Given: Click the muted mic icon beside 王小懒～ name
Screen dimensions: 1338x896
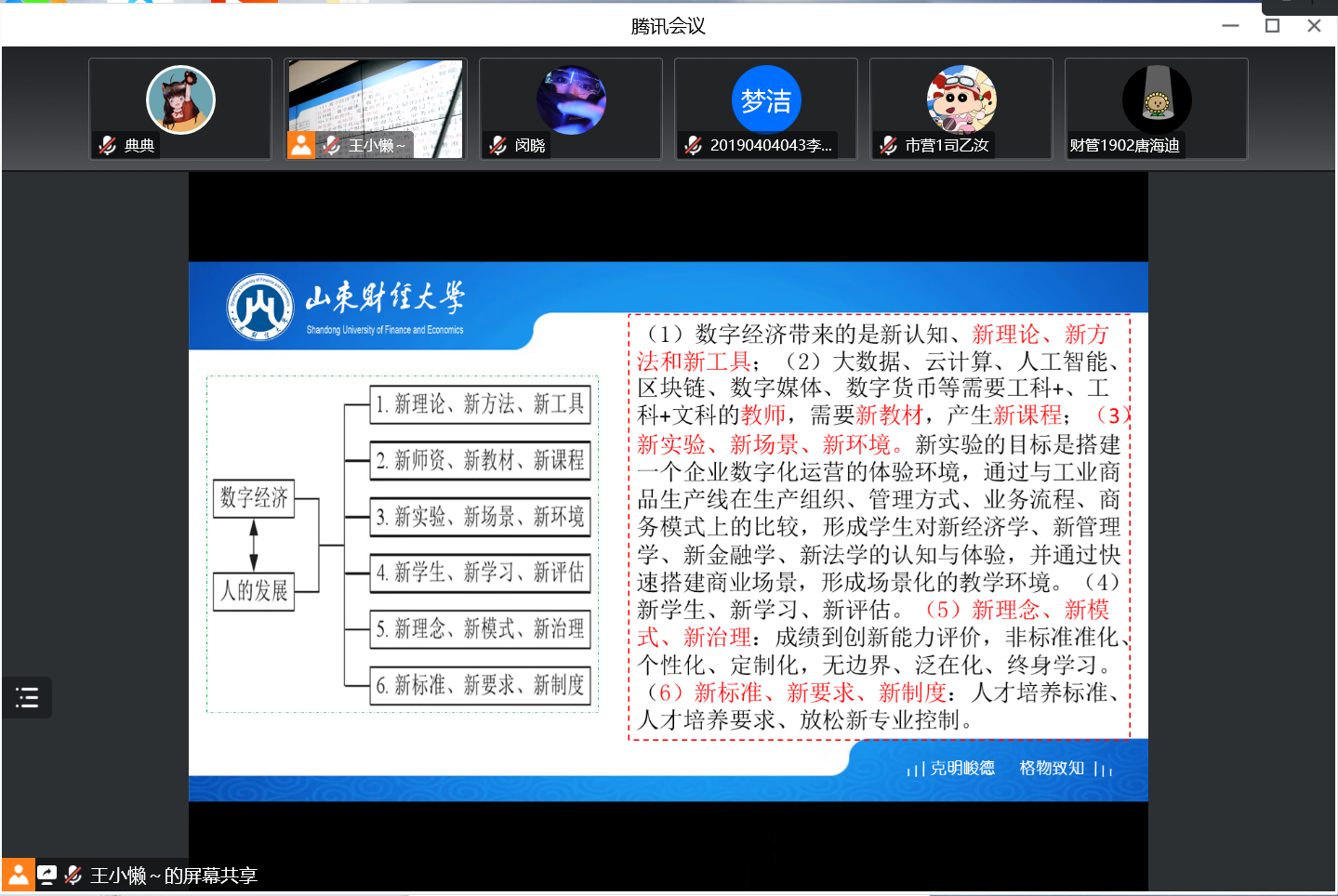Looking at the screenshot, I should 331,145.
